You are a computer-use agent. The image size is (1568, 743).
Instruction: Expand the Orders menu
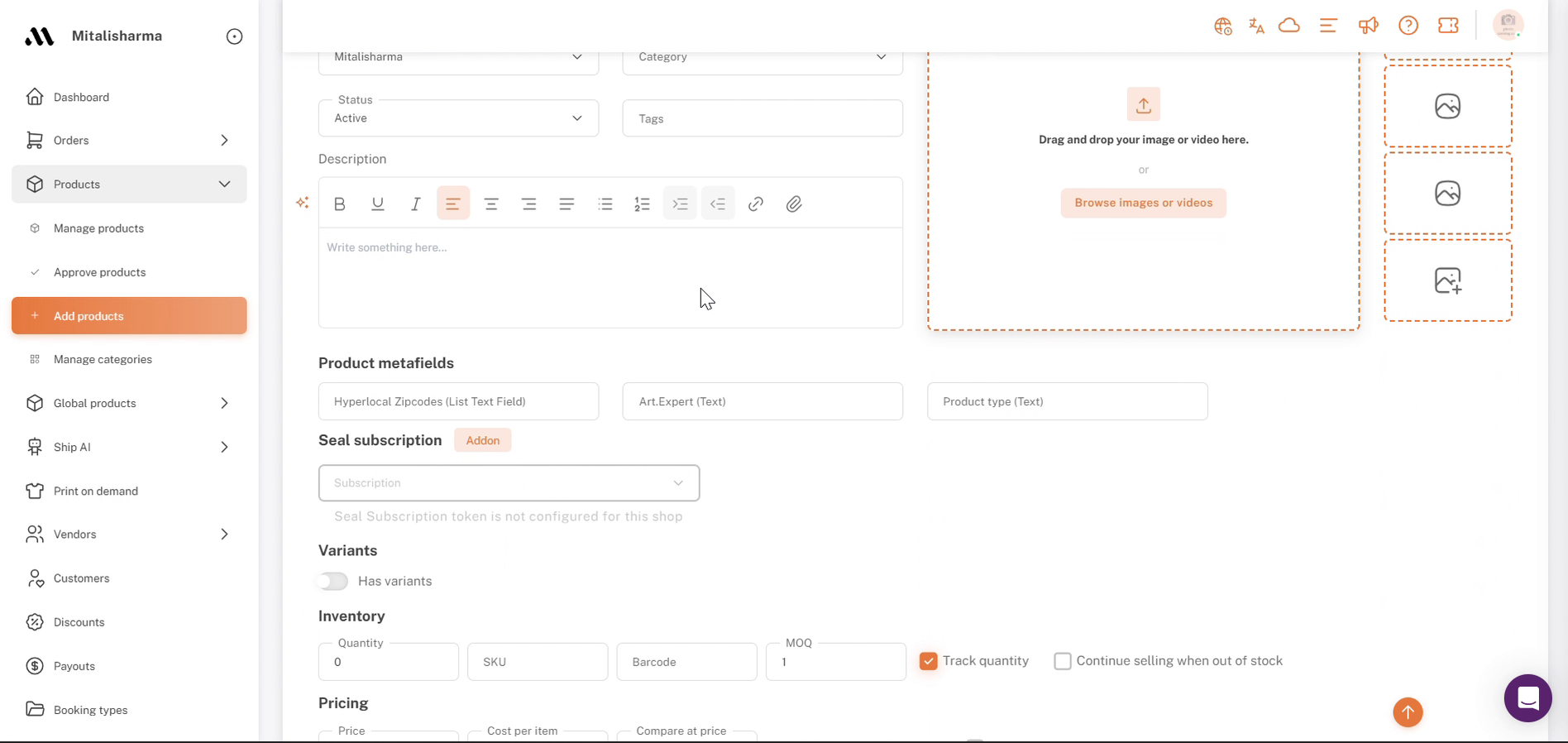coord(129,141)
